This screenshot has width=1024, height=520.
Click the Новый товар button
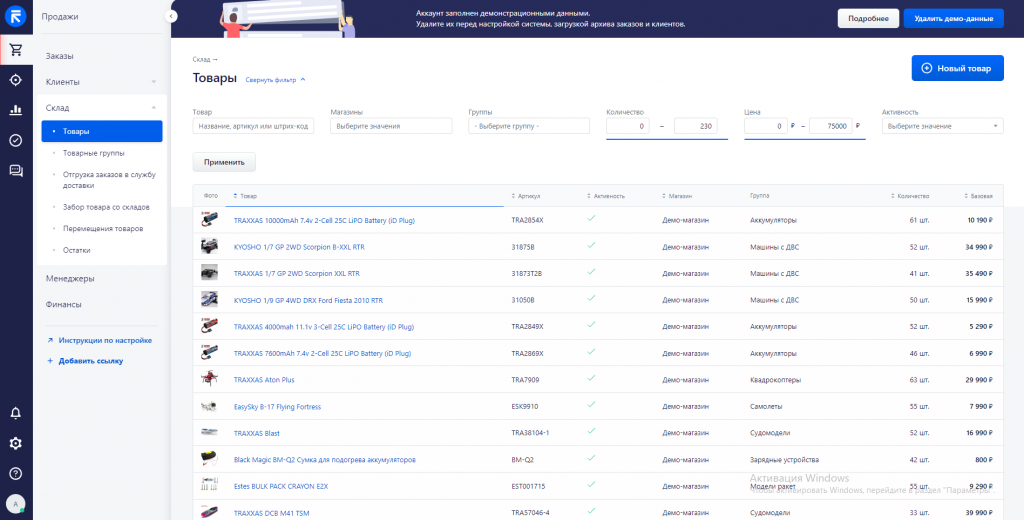pyautogui.click(x=957, y=68)
